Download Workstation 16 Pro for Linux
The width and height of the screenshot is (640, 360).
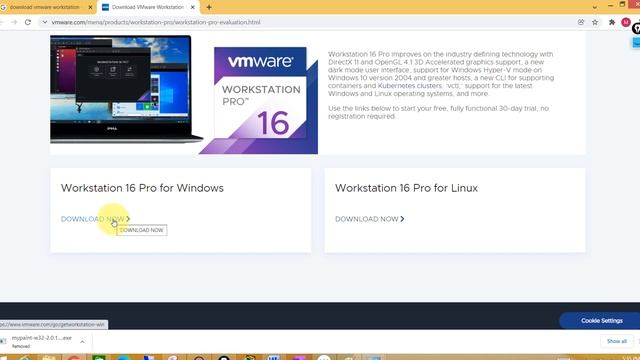369,219
